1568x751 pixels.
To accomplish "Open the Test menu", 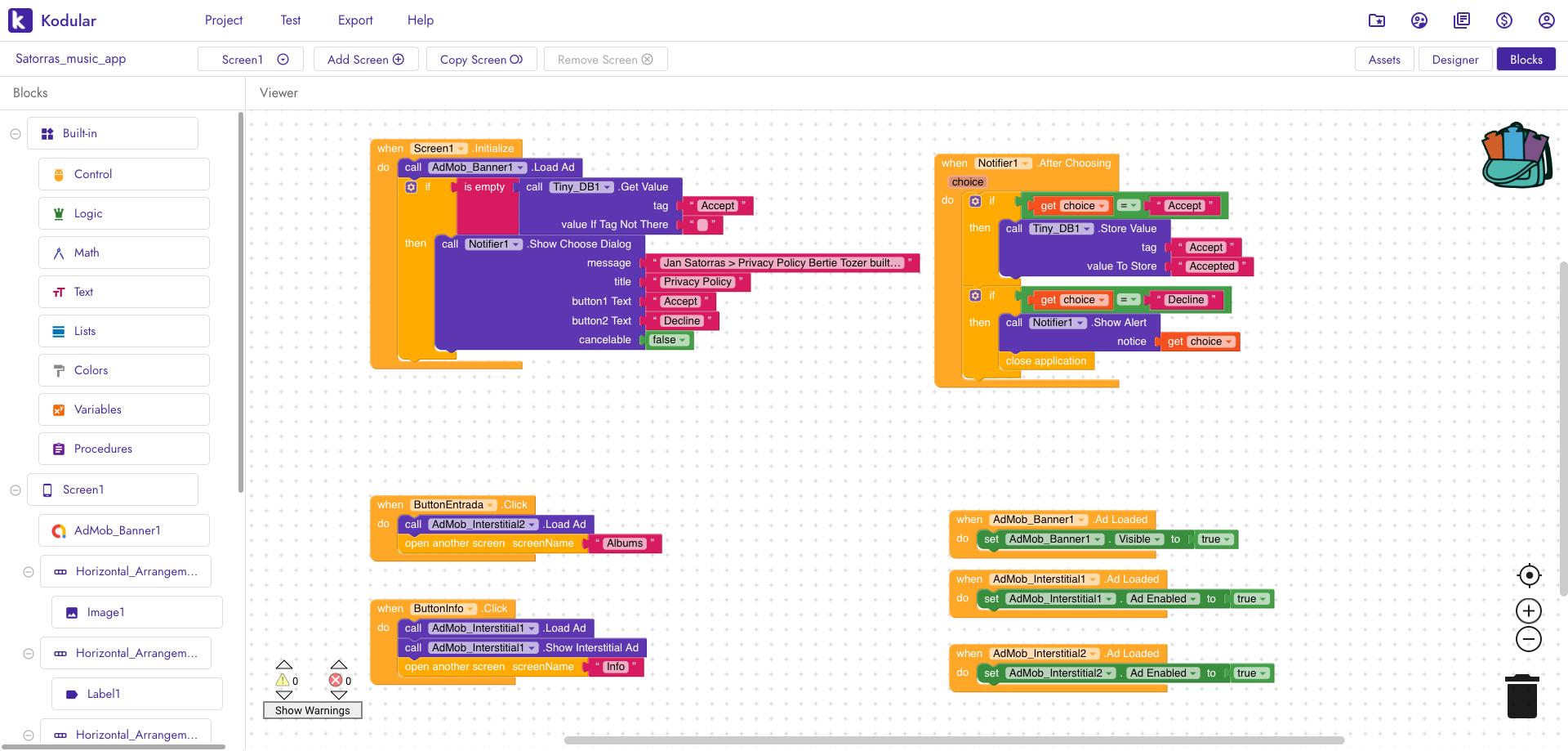I will [291, 20].
